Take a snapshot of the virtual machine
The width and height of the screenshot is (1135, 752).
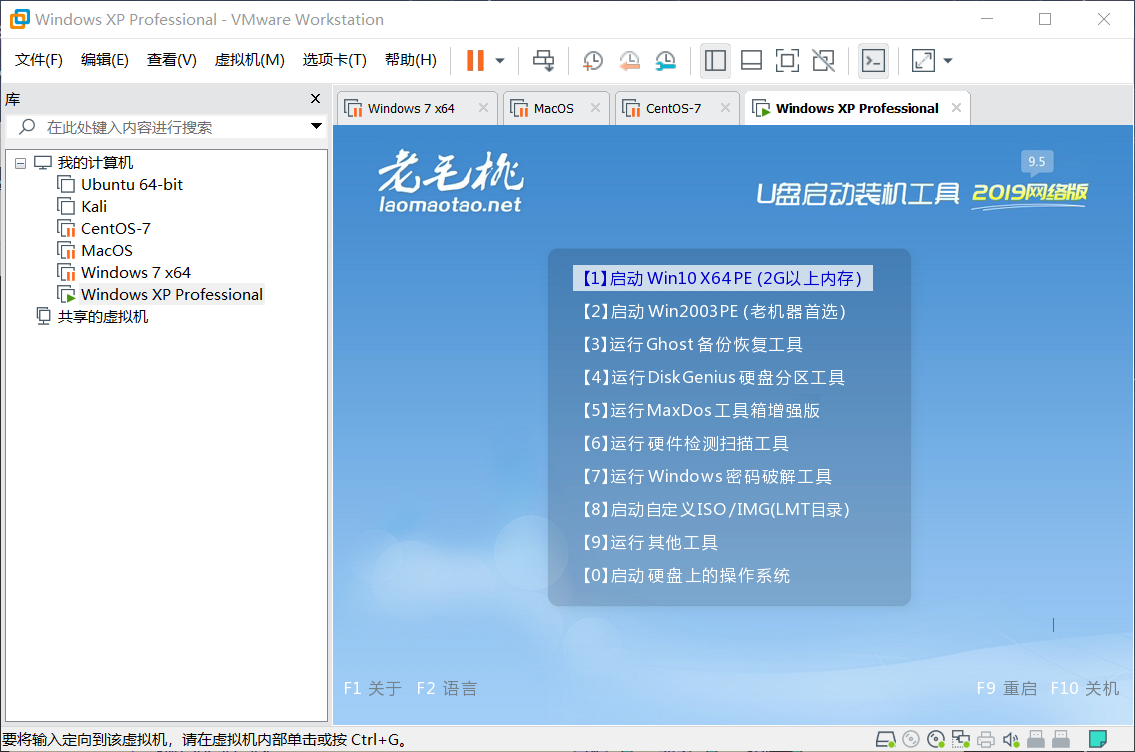point(592,60)
